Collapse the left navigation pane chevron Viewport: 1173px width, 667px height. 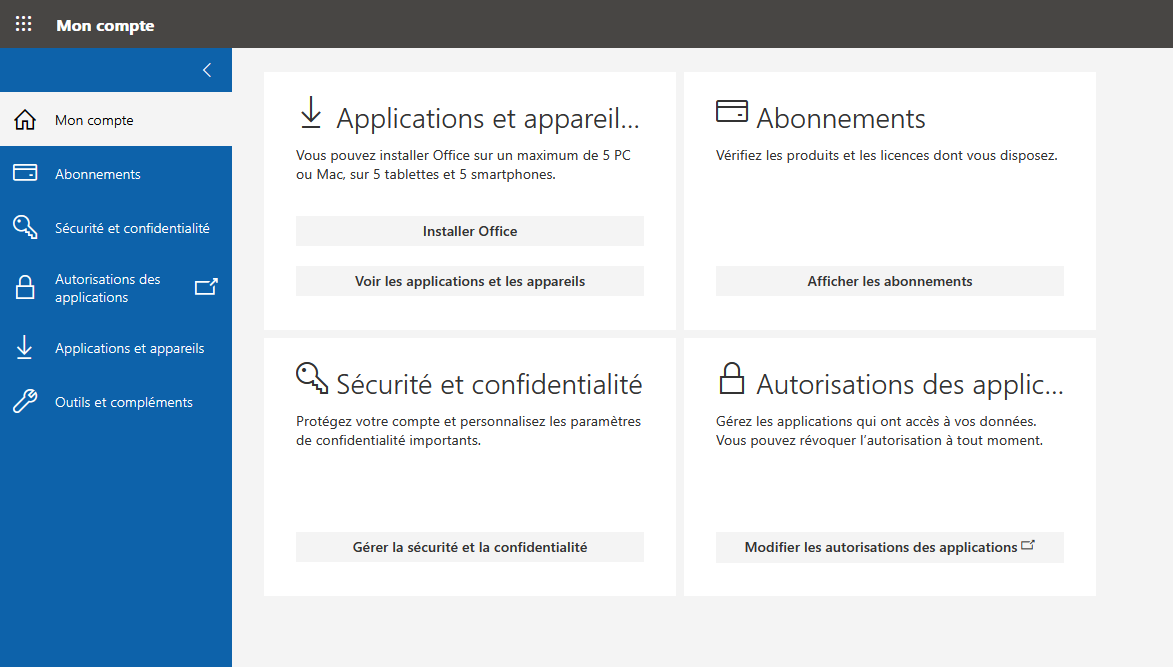pyautogui.click(x=207, y=70)
